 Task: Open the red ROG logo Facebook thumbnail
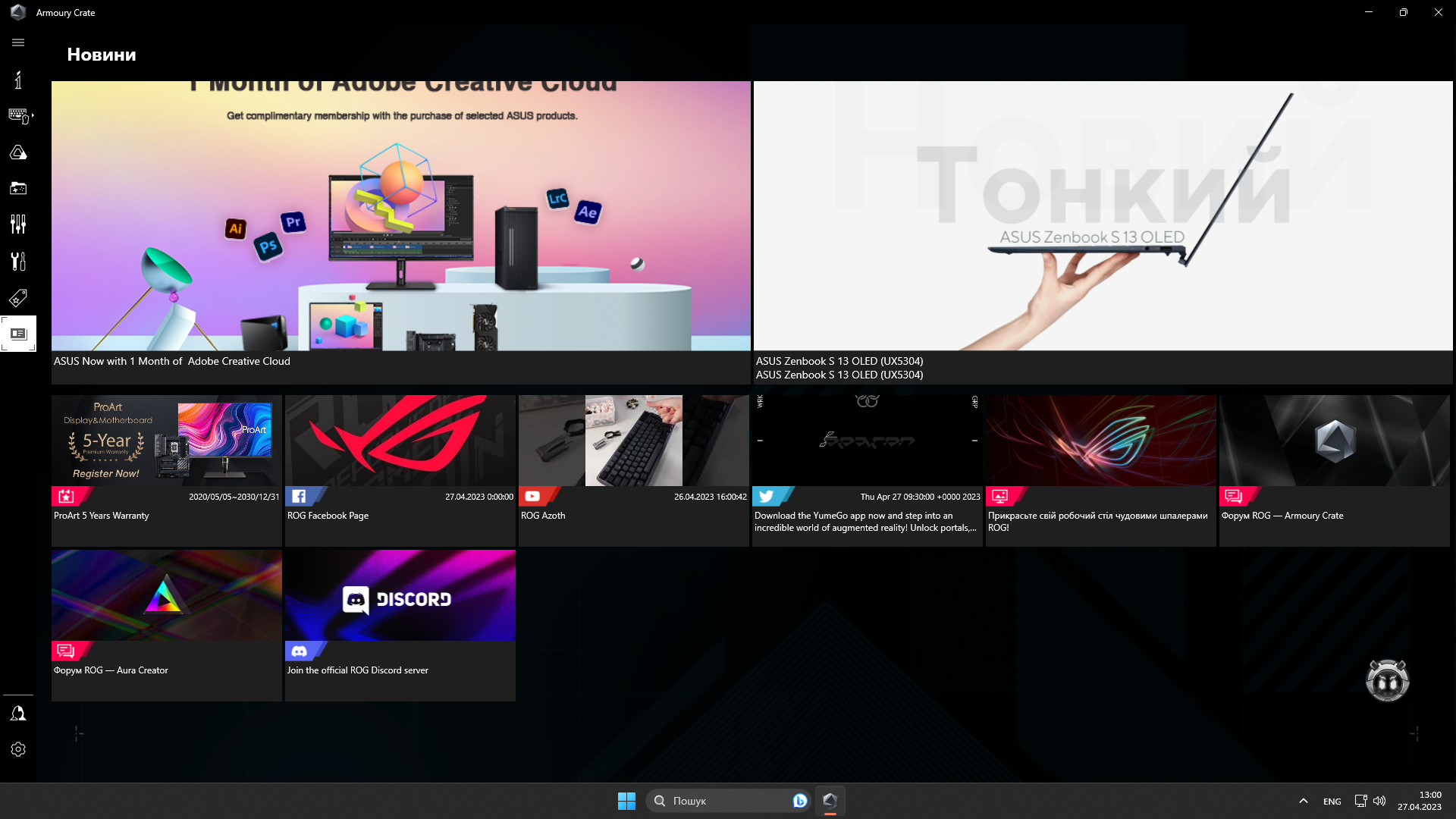click(400, 441)
